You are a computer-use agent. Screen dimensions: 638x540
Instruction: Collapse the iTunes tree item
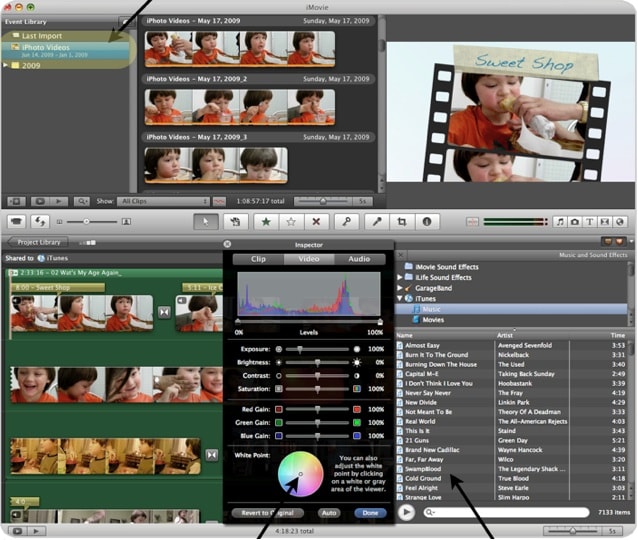(400, 298)
